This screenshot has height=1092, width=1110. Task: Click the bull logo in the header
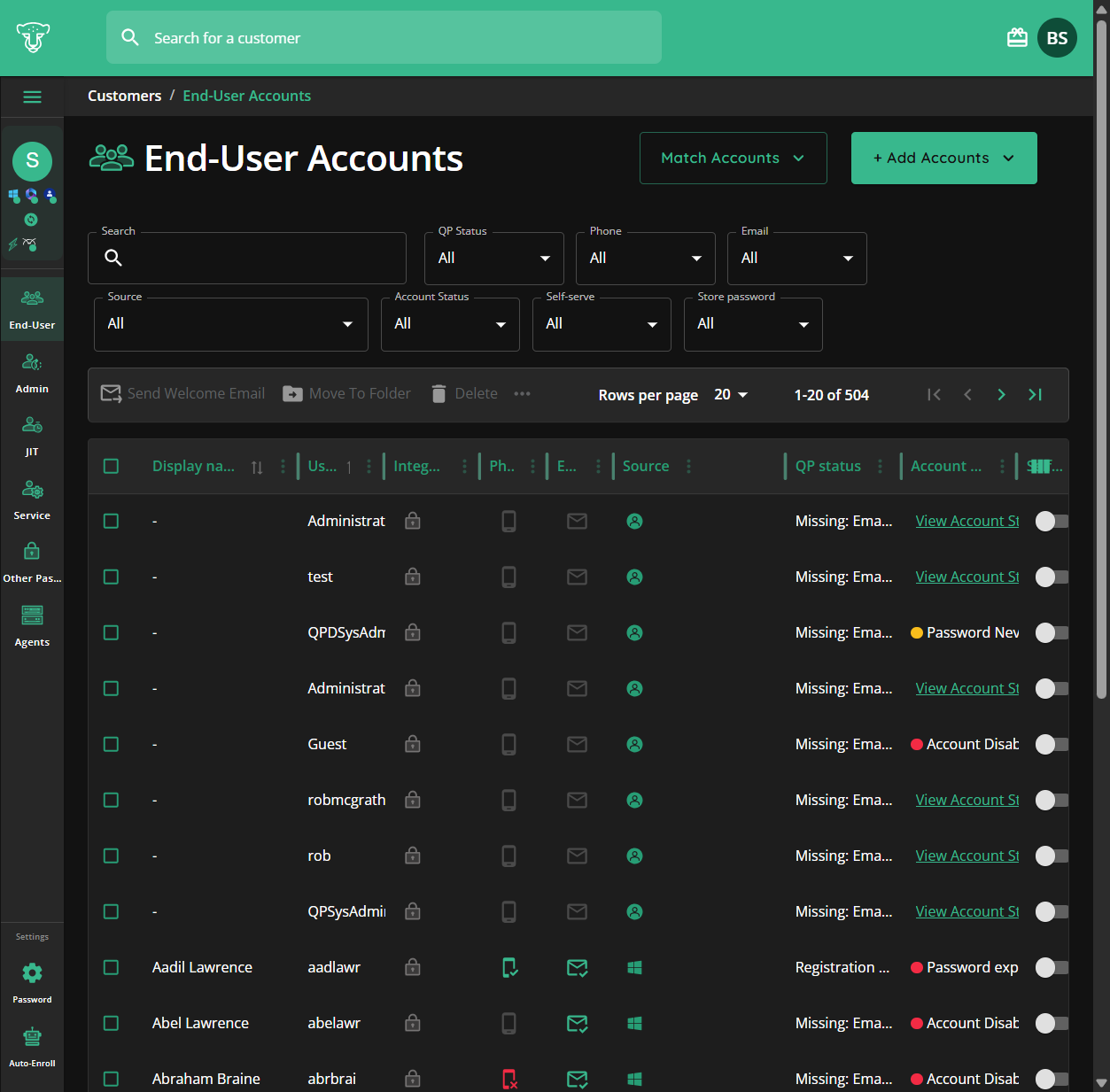(x=33, y=38)
